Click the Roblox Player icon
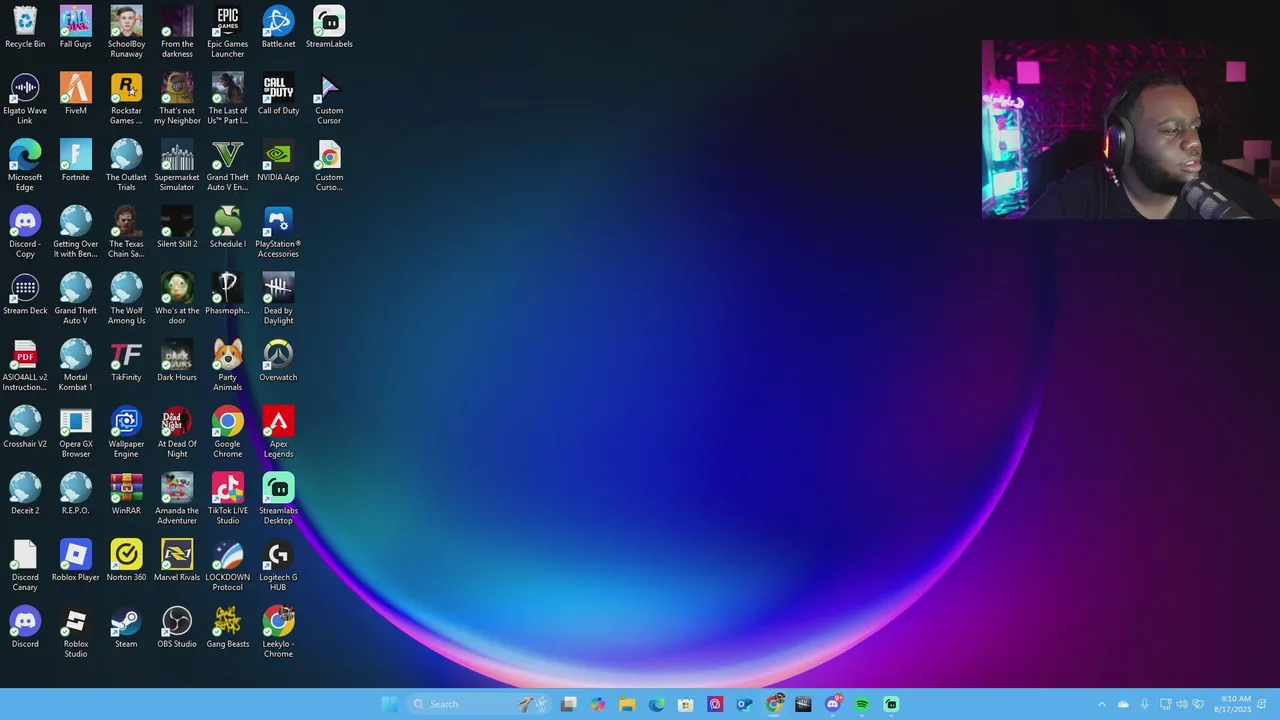This screenshot has height=720, width=1280. tap(76, 561)
